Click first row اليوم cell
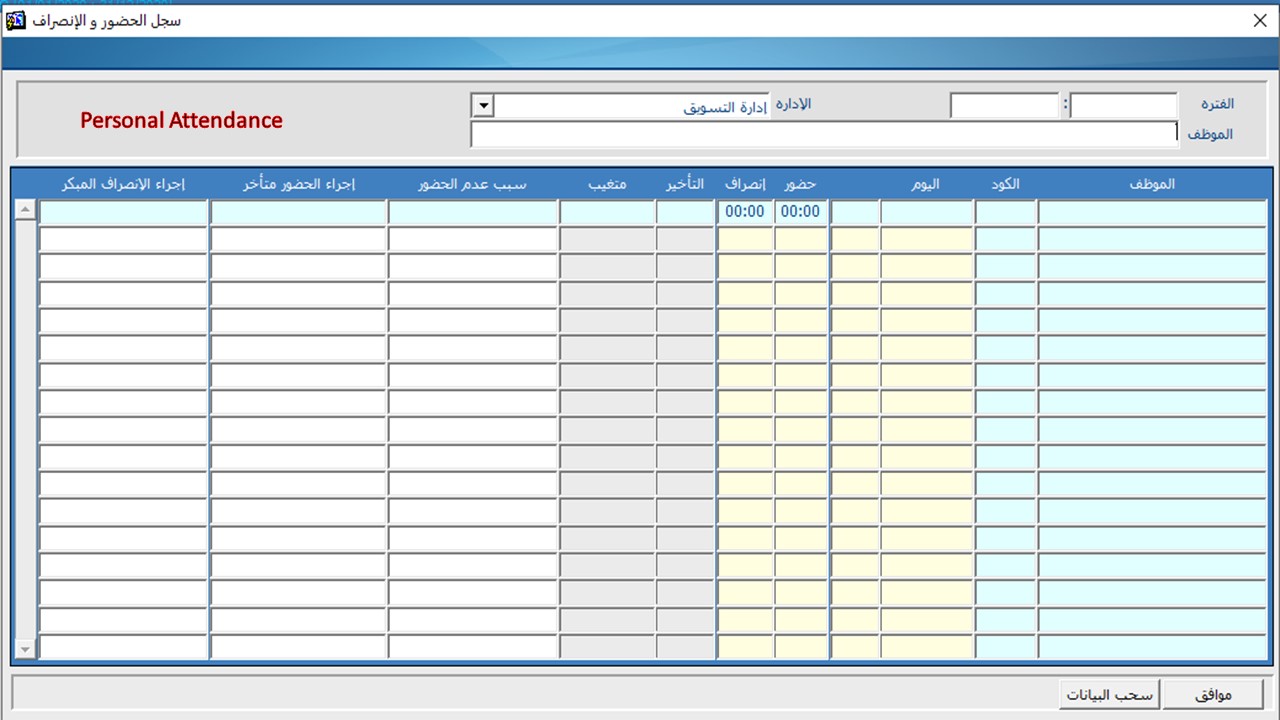This screenshot has height=720, width=1280. tap(926, 212)
